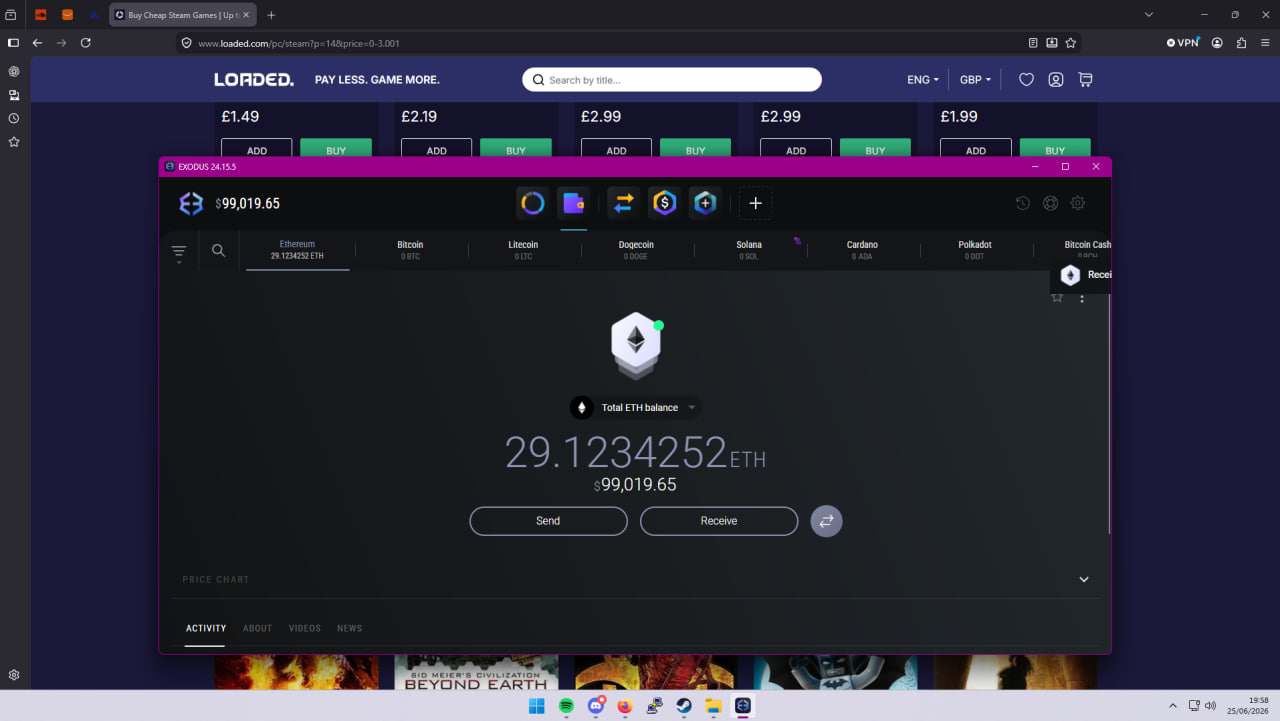Show hidden system tray icons
The width and height of the screenshot is (1280, 721).
[x=1173, y=706]
